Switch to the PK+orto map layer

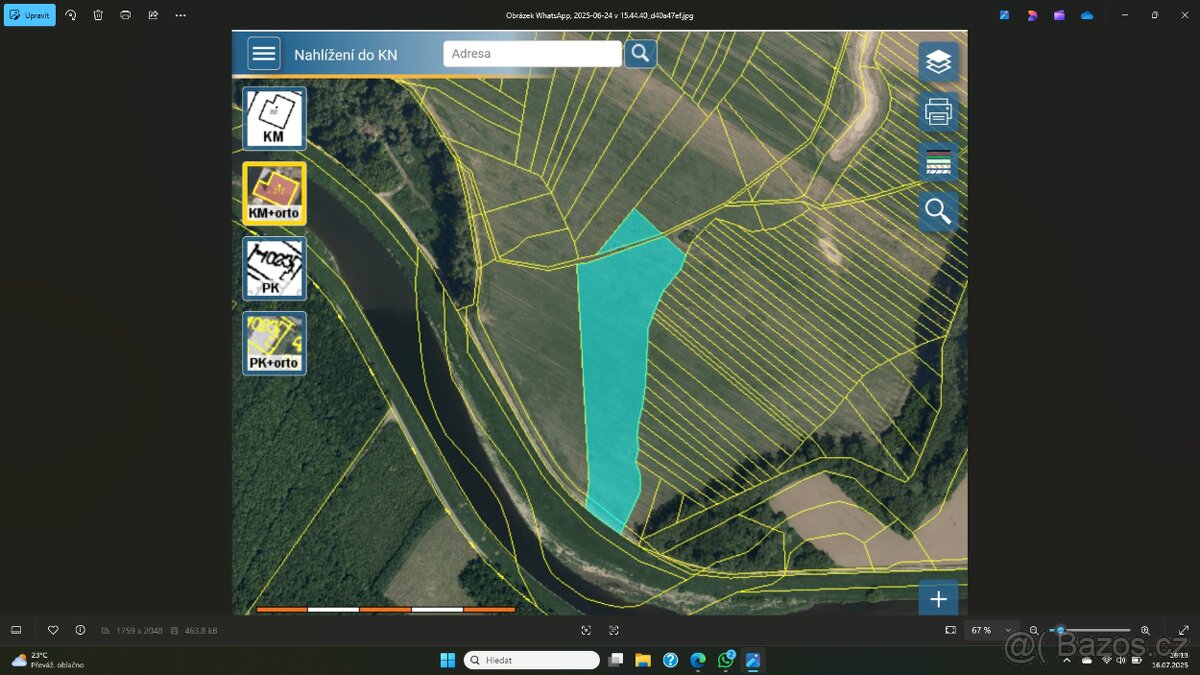click(x=274, y=343)
